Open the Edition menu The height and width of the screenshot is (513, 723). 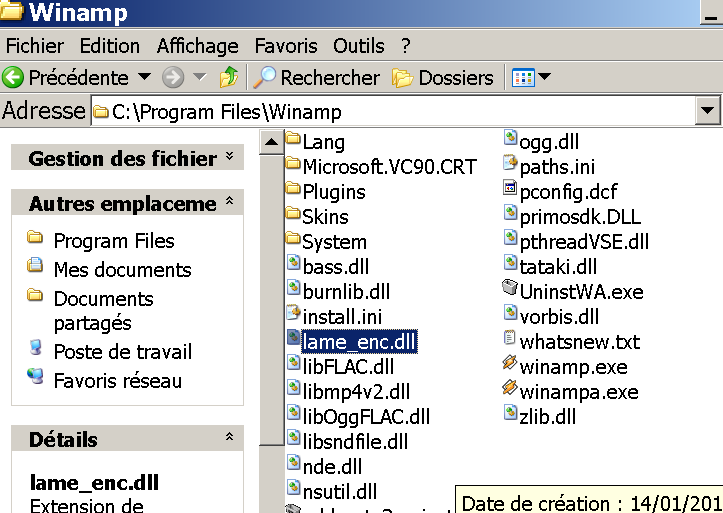(x=110, y=46)
